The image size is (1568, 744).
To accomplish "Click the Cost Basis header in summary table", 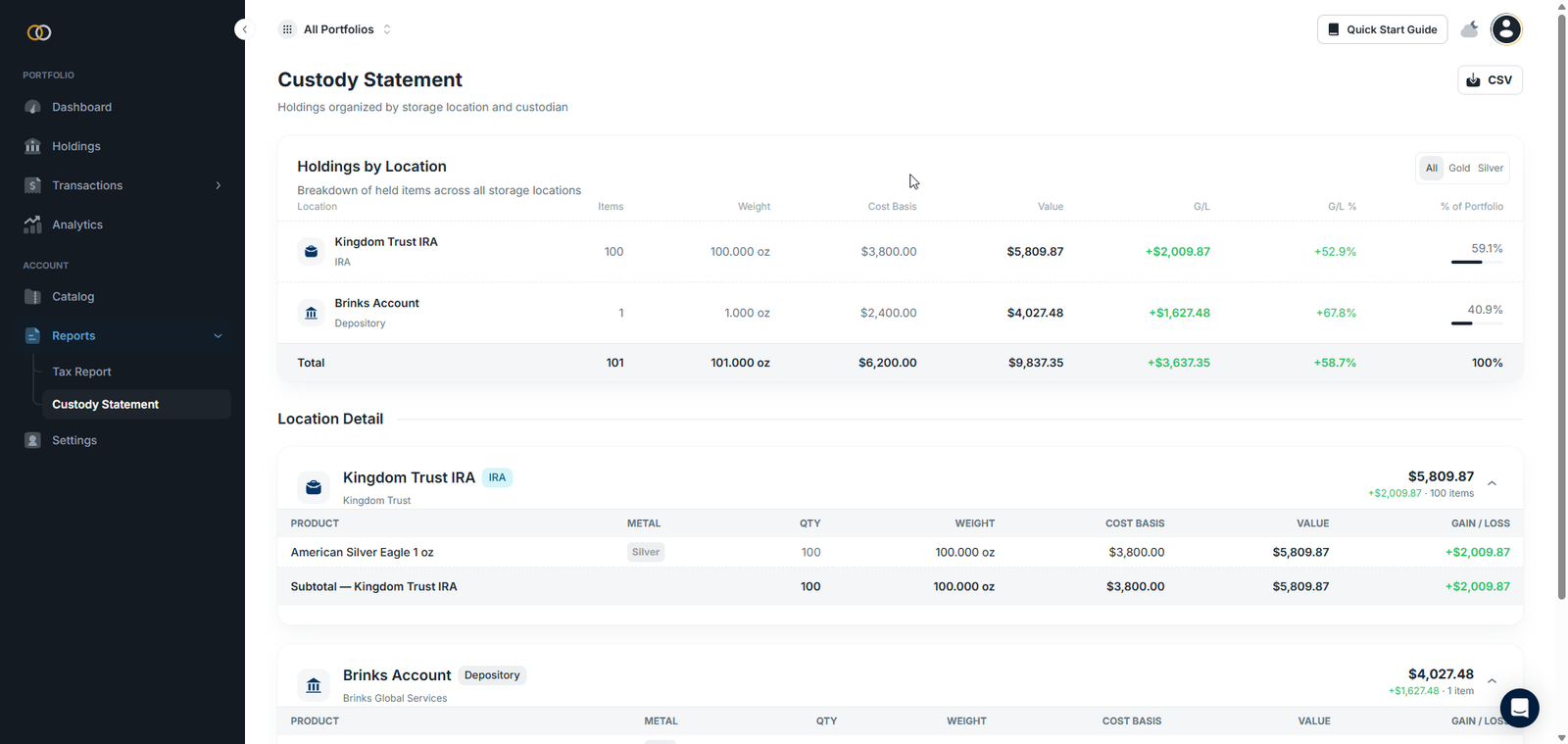I will 892,207.
